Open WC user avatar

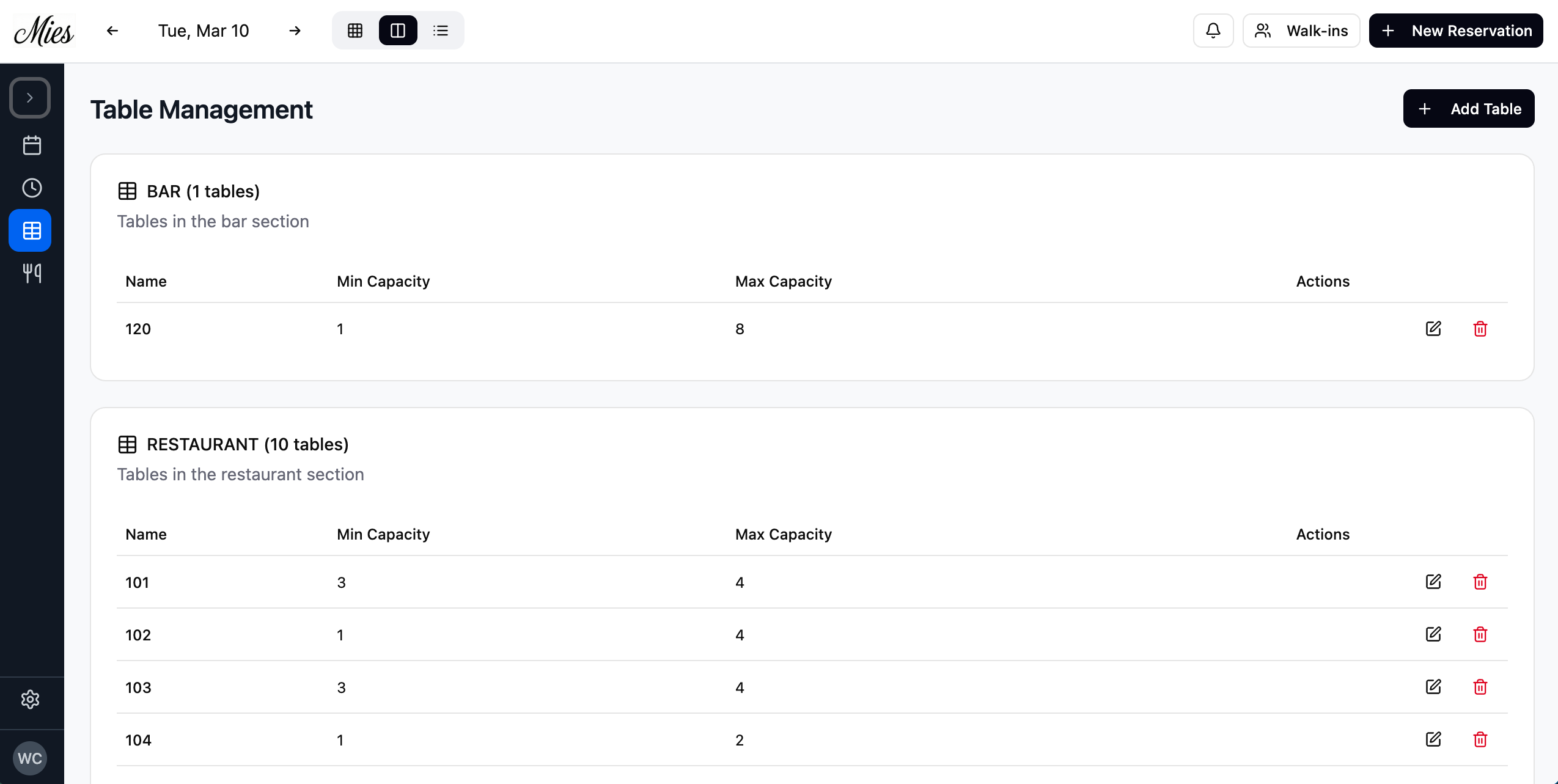[30, 758]
